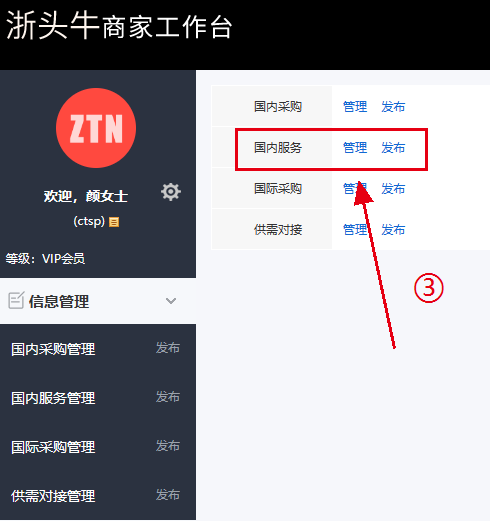The height and width of the screenshot is (521, 490).
Task: Click the orange badge next to ctsp
Action: click(114, 222)
